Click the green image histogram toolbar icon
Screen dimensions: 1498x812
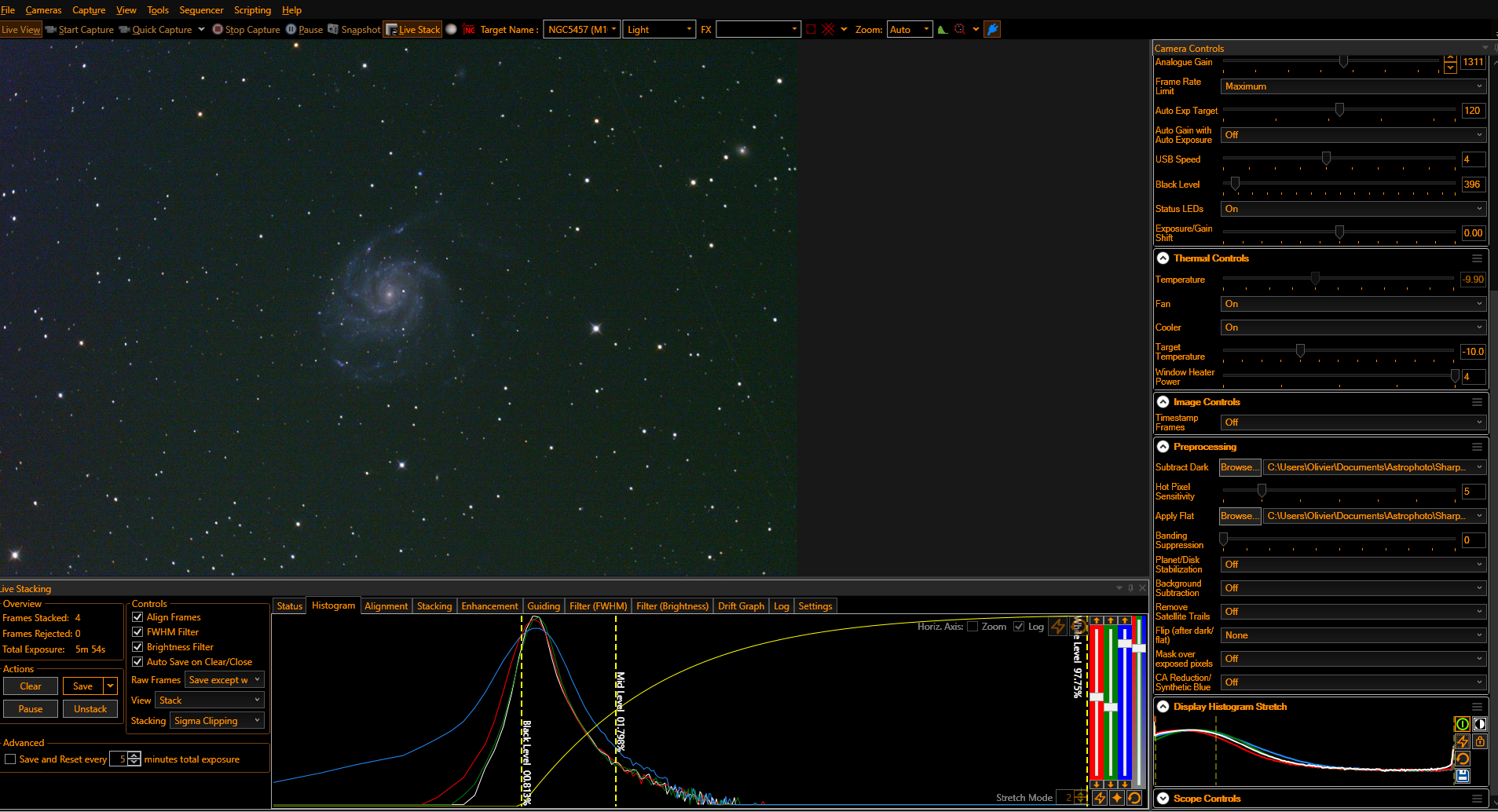coord(943,30)
